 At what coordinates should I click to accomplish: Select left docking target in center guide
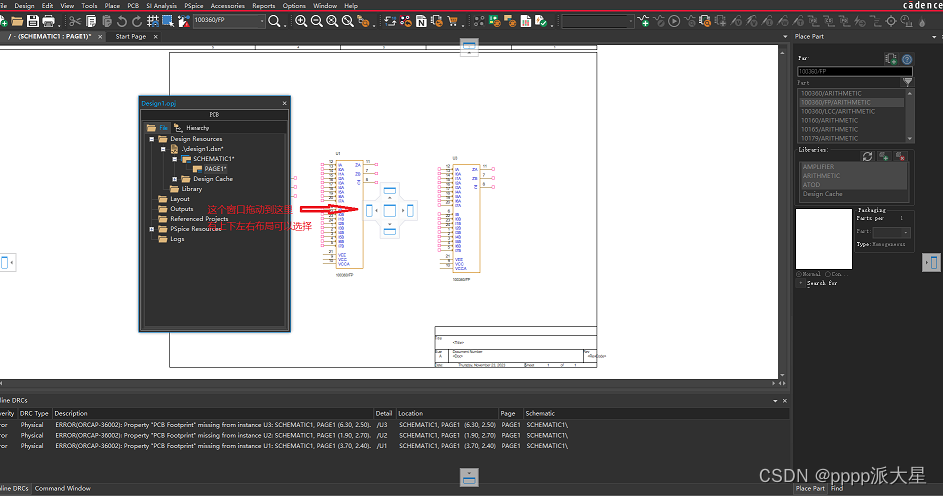tap(369, 210)
